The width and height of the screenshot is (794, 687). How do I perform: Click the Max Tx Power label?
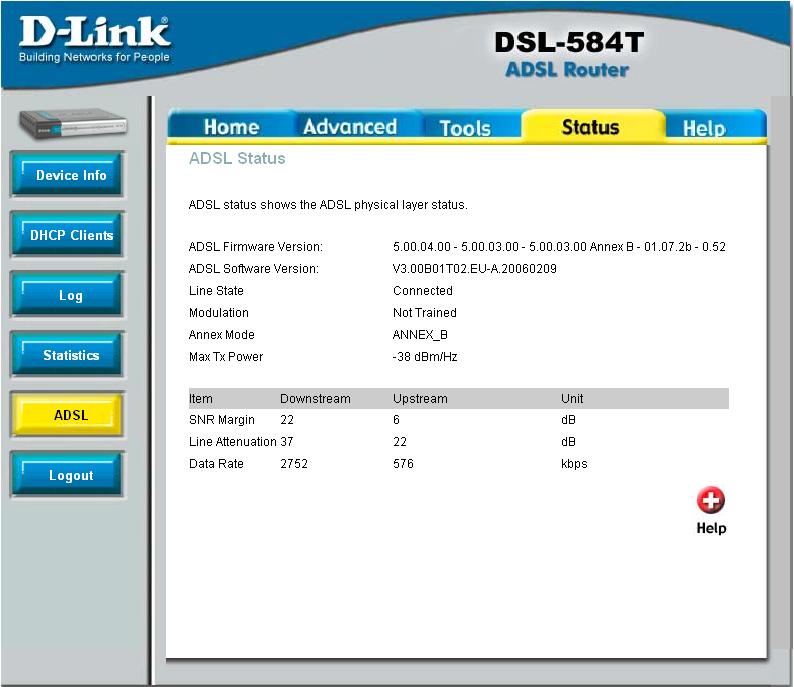click(226, 356)
